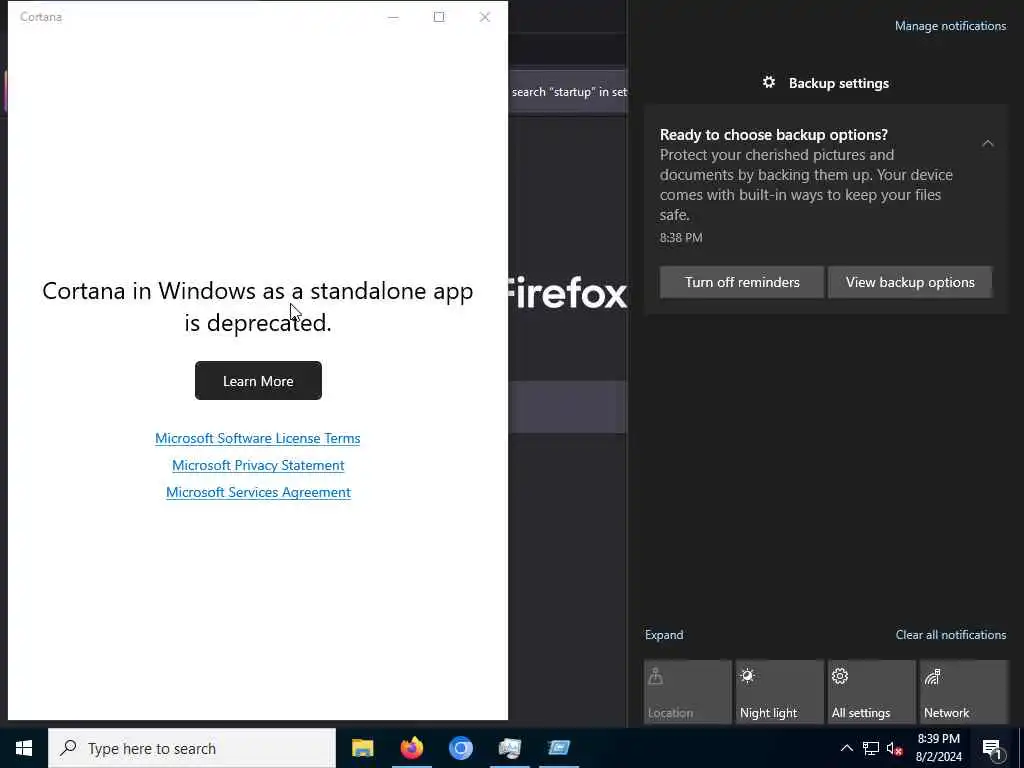Open Microsoft Privacy Statement link

[258, 465]
